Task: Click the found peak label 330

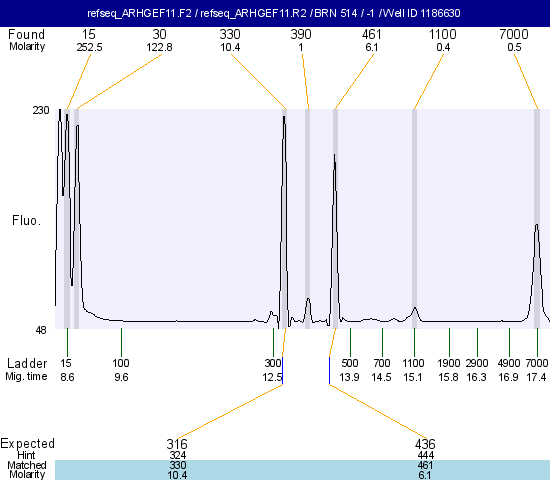Action: point(230,34)
